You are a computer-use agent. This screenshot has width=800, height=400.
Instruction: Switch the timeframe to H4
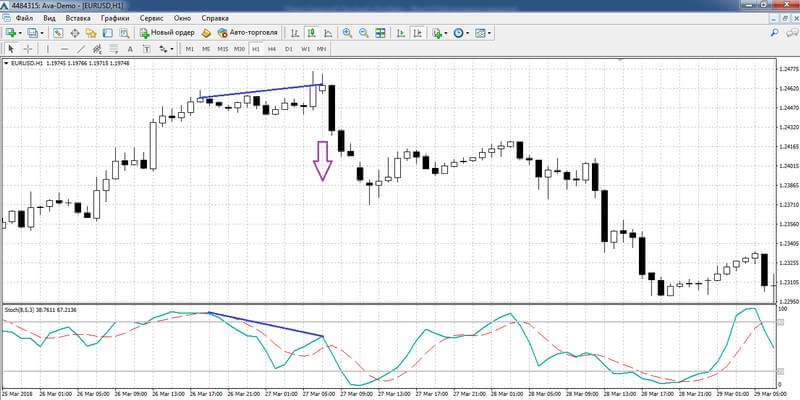[272, 49]
